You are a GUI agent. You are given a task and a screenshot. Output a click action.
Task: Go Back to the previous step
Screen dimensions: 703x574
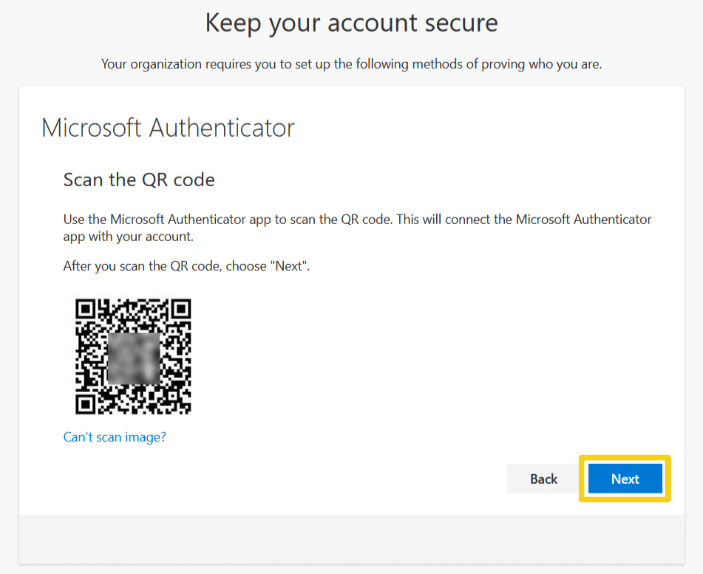tap(543, 478)
